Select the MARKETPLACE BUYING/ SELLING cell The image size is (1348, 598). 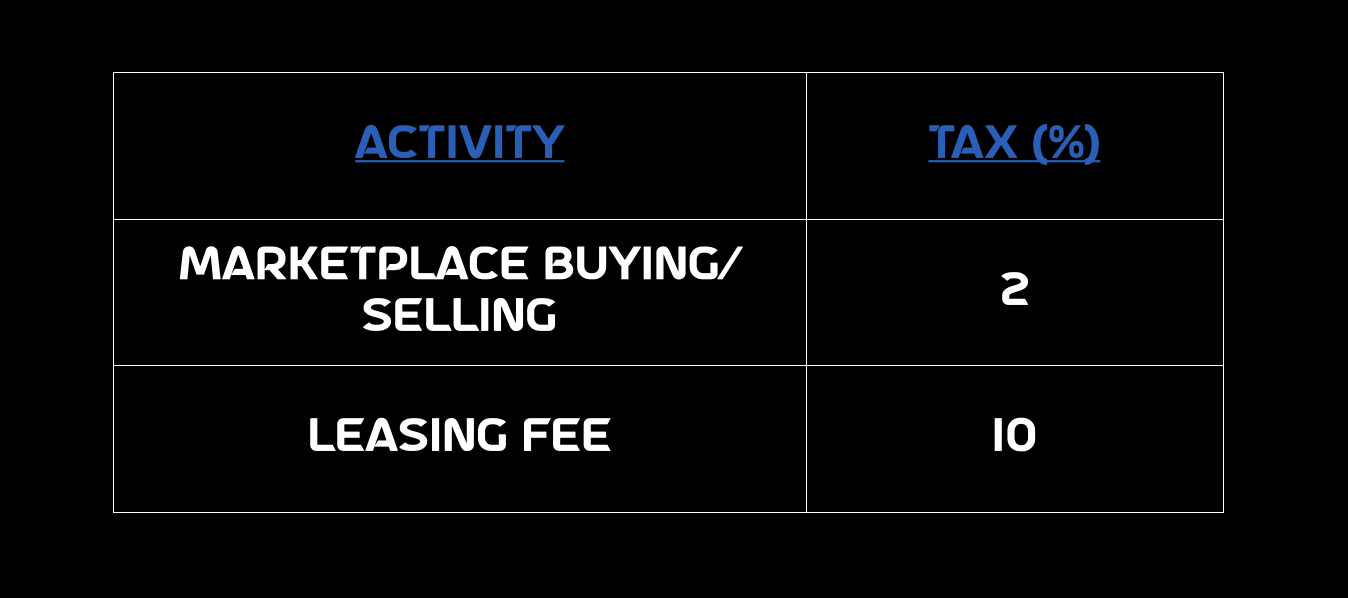click(460, 292)
